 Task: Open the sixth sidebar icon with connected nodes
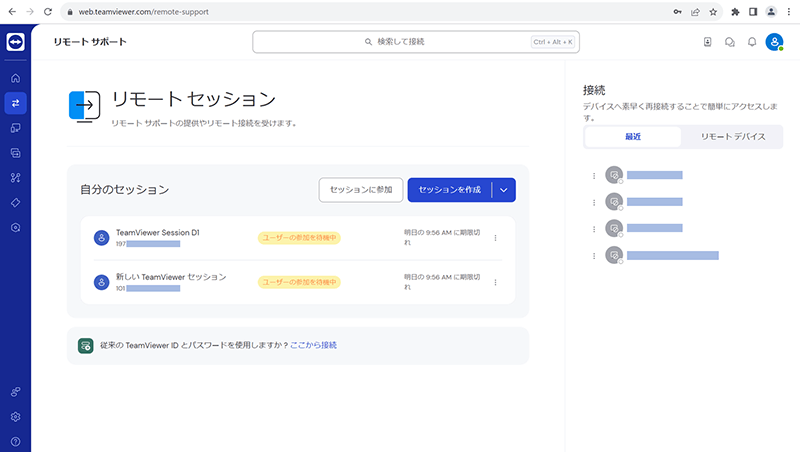tap(15, 178)
